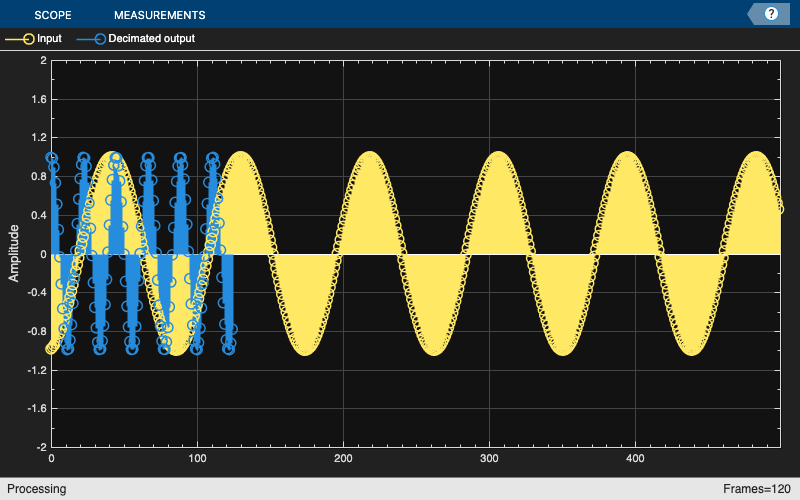
Task: Click the x-axis tick label 300
Action: click(x=489, y=459)
